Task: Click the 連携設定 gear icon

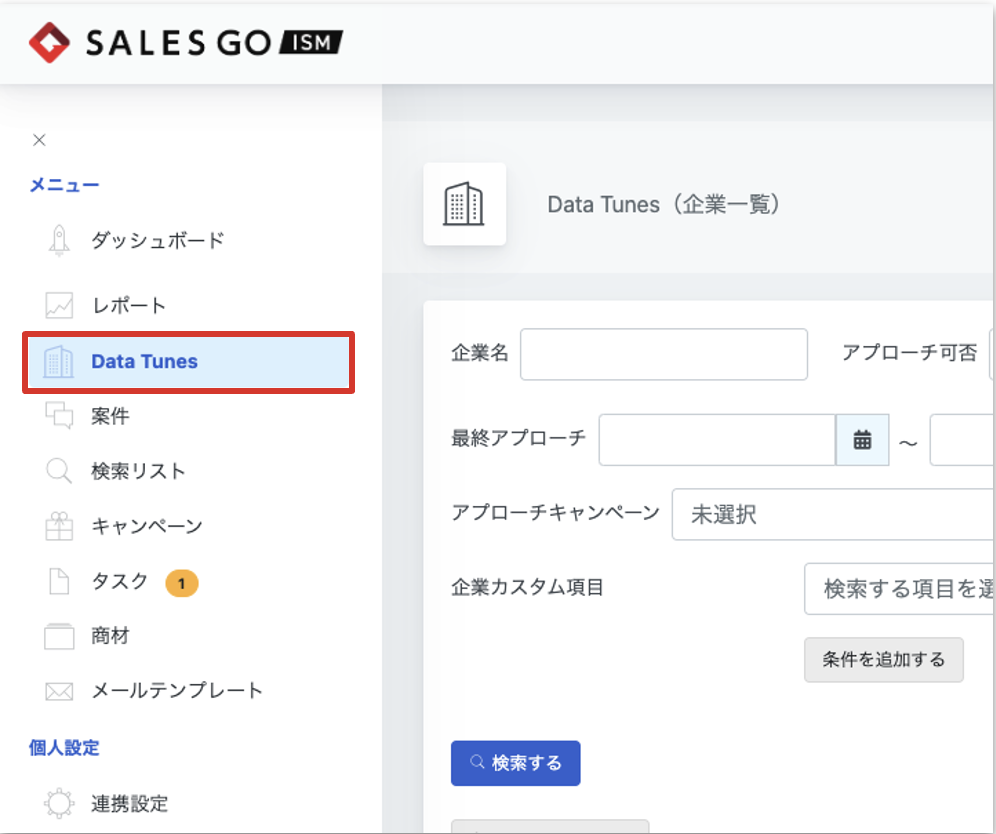Action: pos(59,804)
